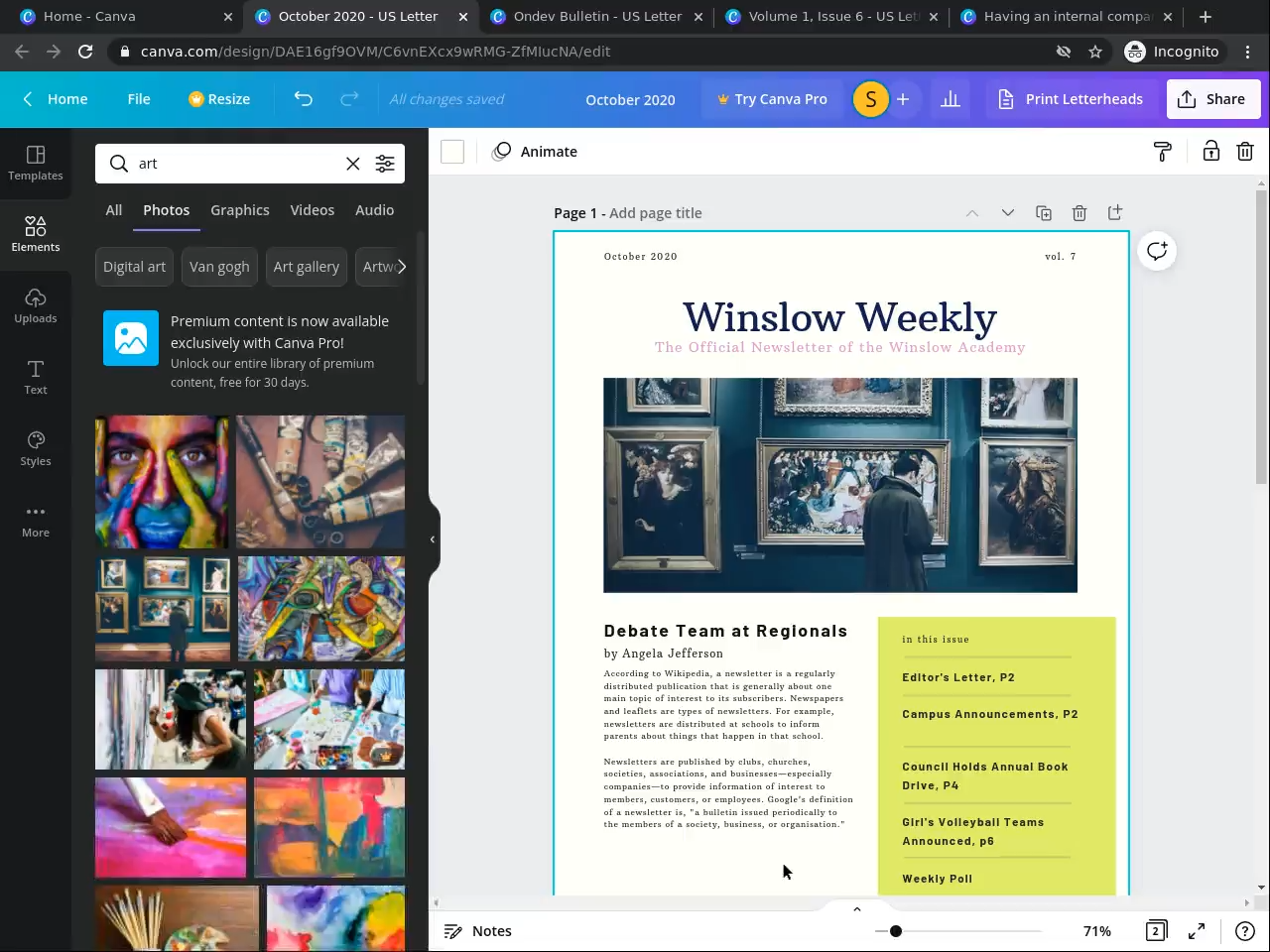Show more search suggestion chips

(401, 267)
